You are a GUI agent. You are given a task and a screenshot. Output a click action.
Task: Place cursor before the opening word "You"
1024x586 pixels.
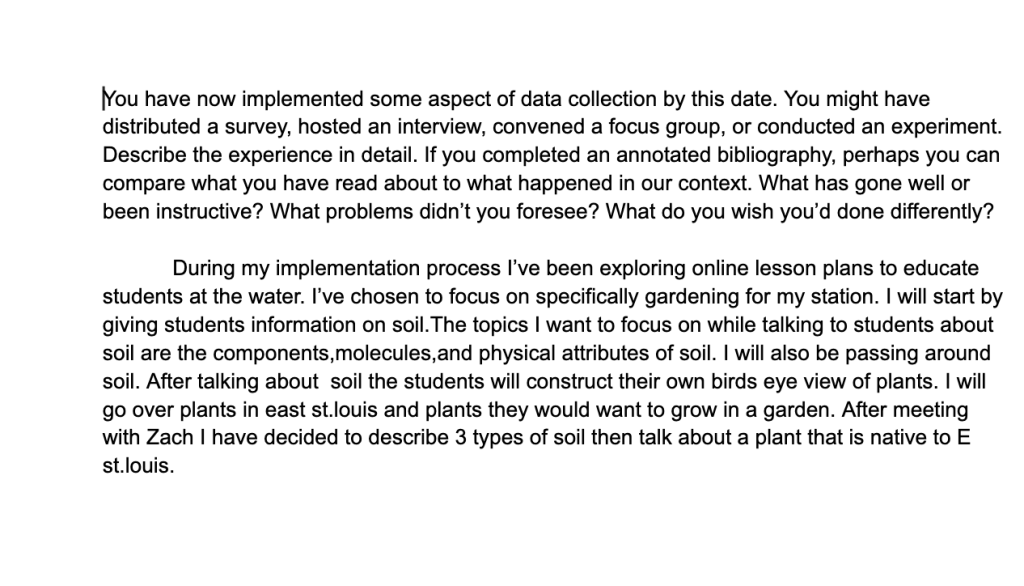(104, 99)
